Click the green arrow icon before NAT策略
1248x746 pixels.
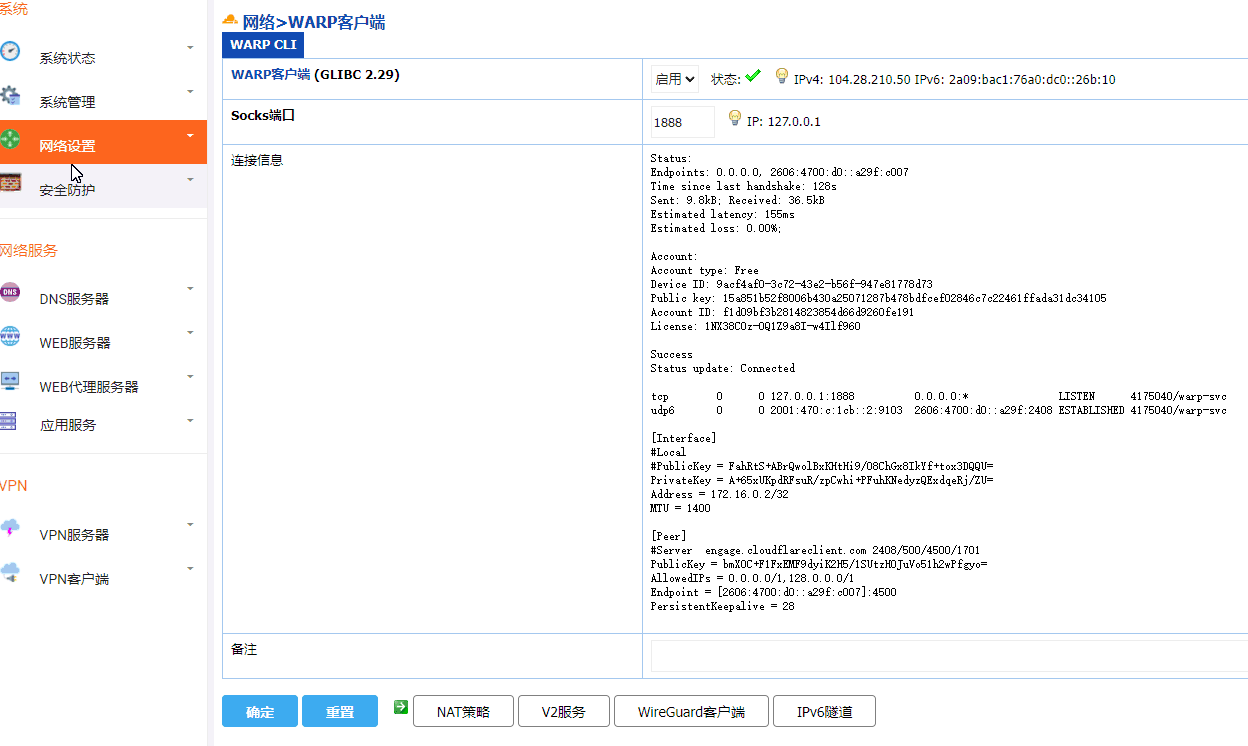(x=401, y=707)
